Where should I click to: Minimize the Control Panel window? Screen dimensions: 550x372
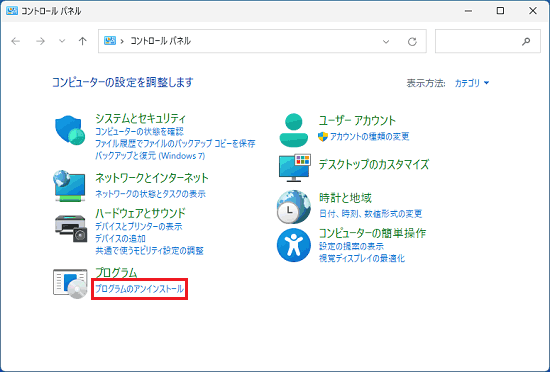[x=468, y=11]
